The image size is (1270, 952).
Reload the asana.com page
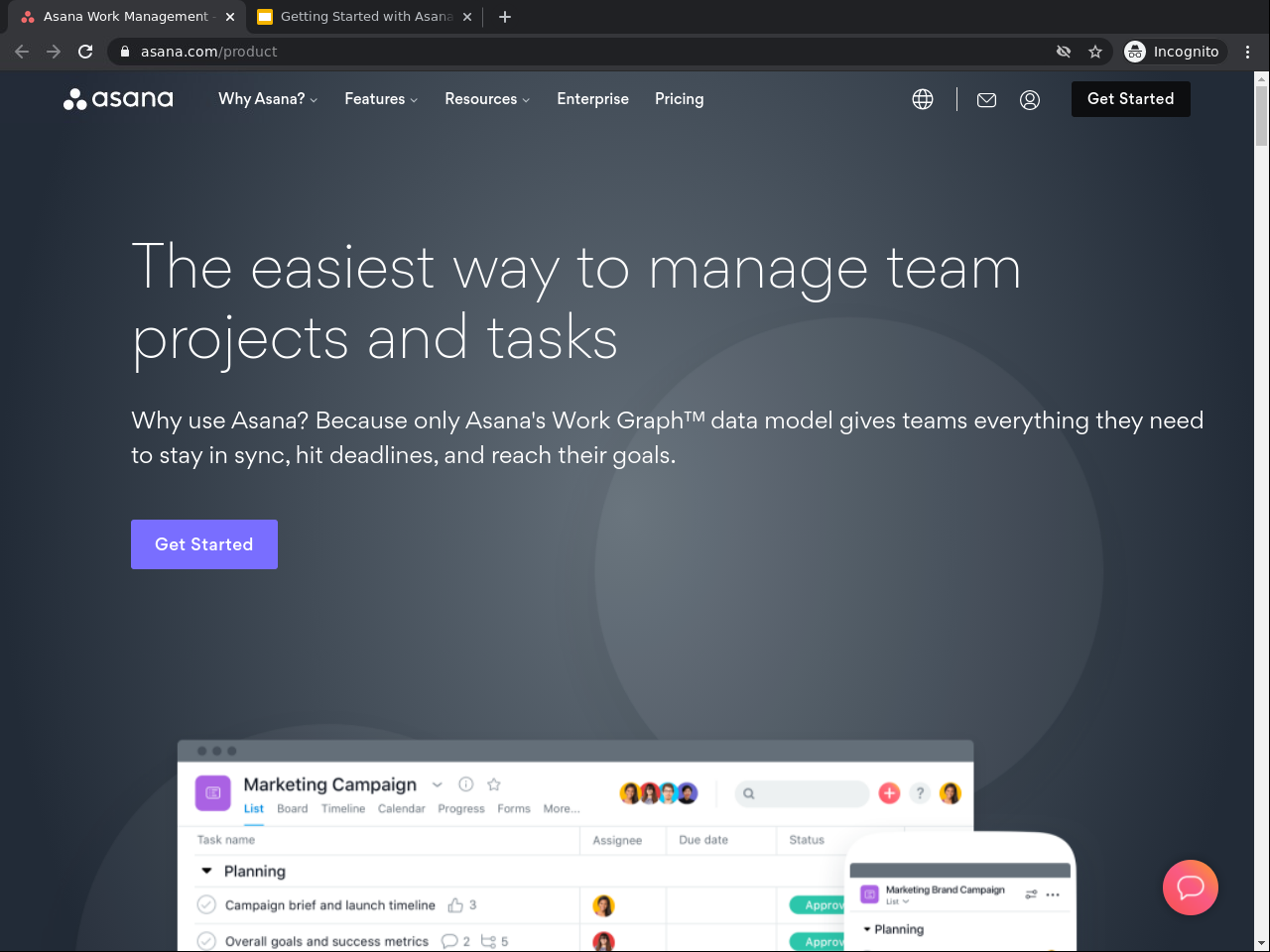pos(85,52)
